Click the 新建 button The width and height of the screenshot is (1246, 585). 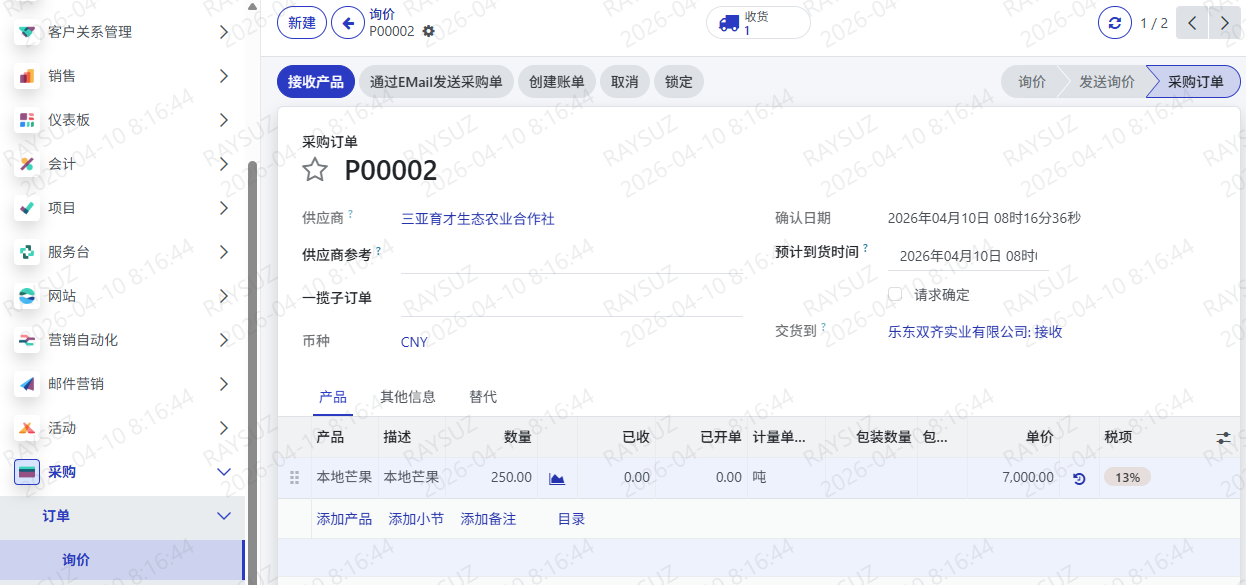coord(302,23)
